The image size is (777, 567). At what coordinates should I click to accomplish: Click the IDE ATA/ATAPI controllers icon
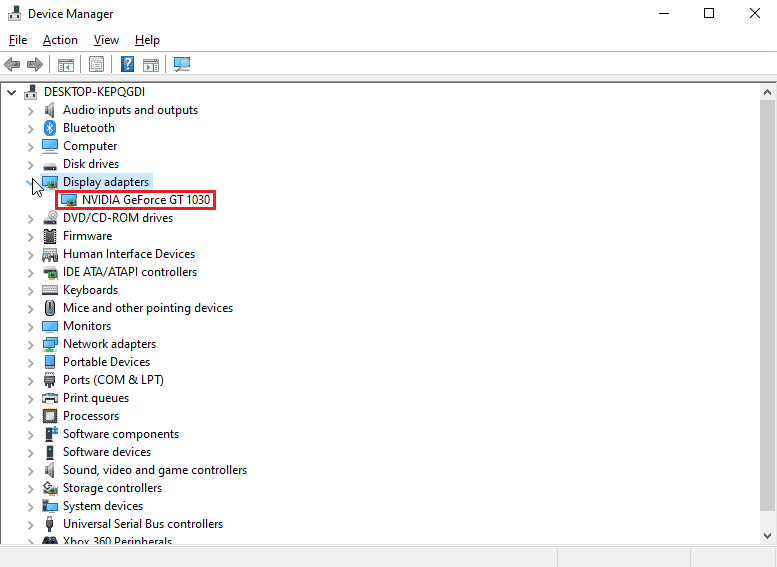[x=50, y=272]
